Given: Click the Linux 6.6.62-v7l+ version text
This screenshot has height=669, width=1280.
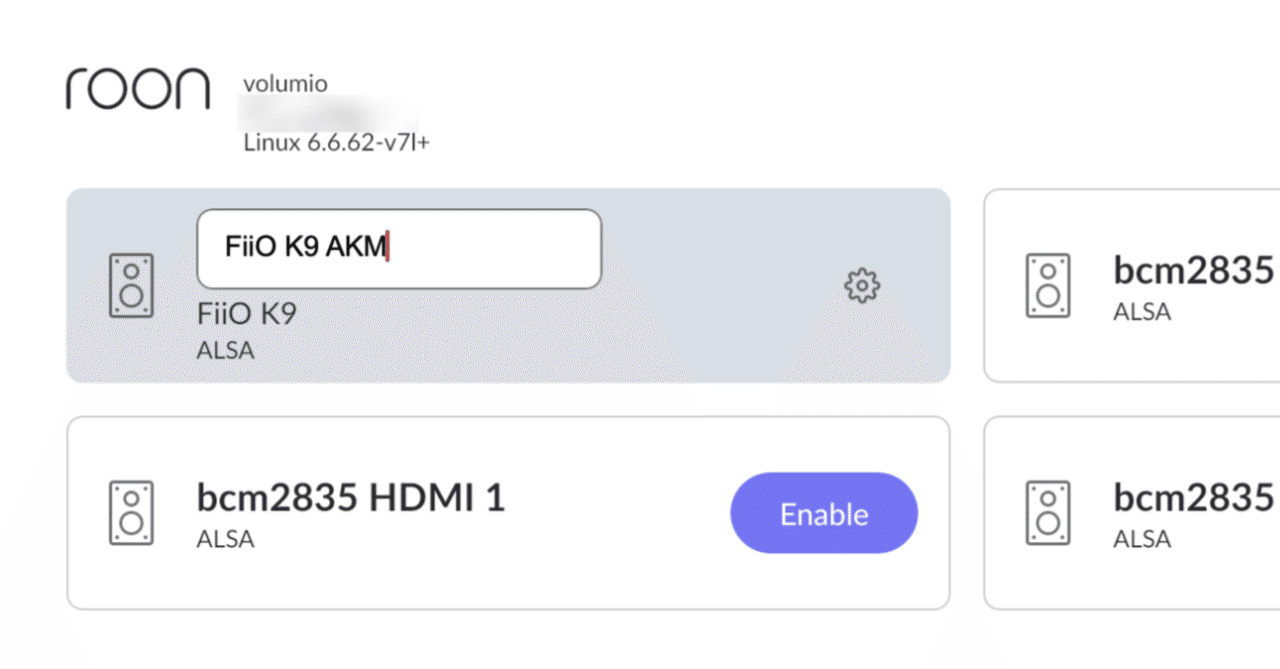Looking at the screenshot, I should (x=336, y=142).
